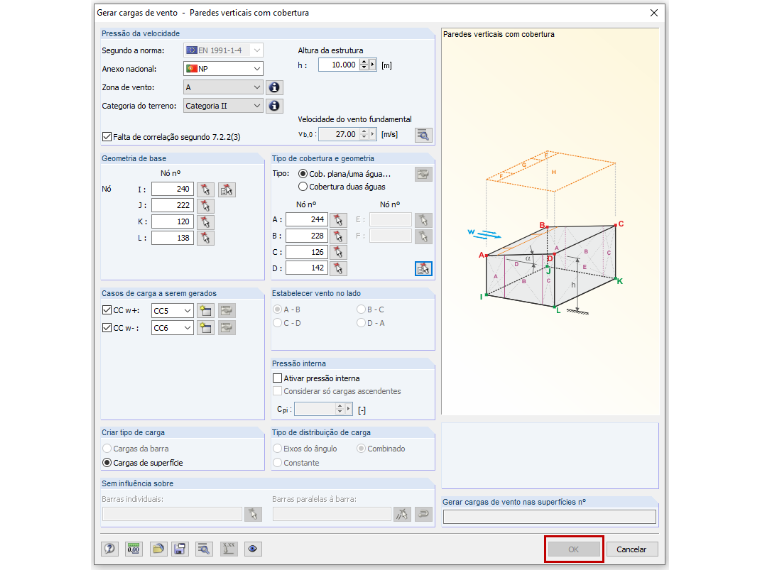Edit node J number field

[173, 206]
